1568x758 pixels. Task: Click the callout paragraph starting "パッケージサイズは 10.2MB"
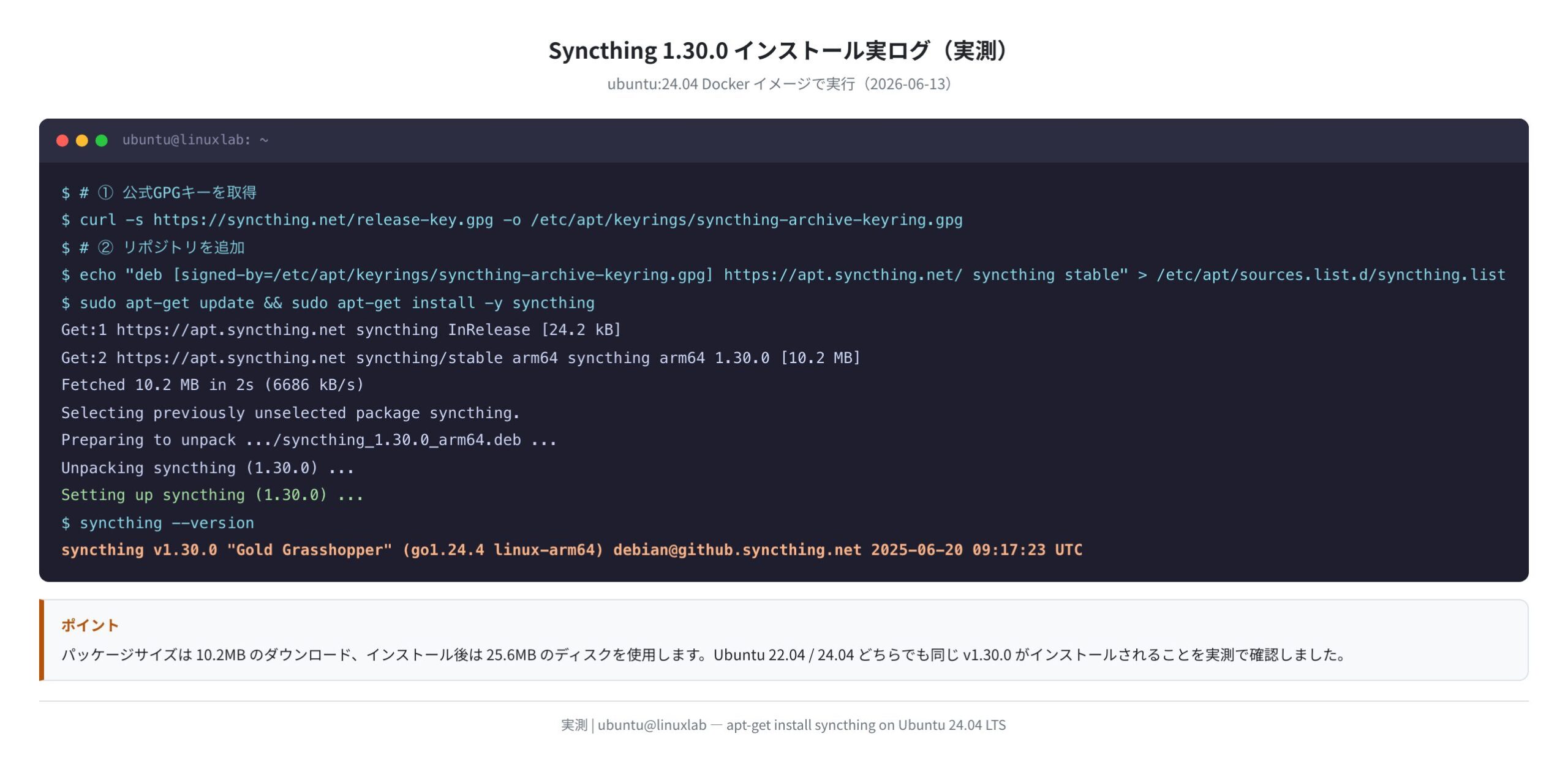[704, 655]
